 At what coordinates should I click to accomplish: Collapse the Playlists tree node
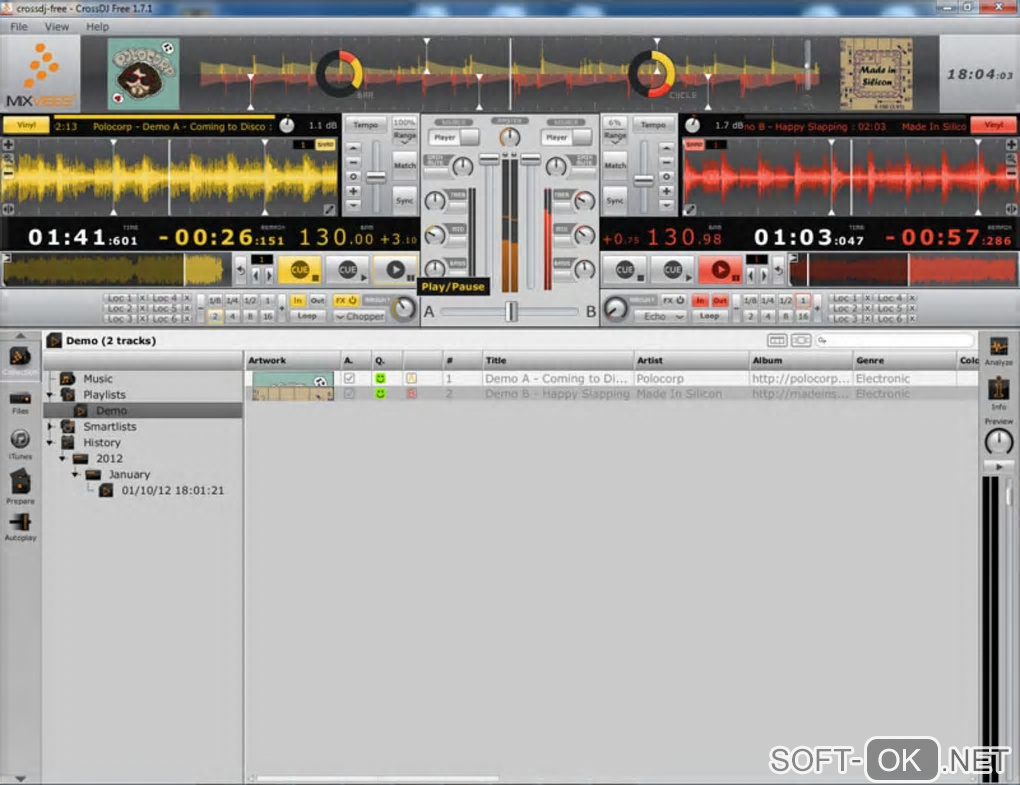(x=51, y=395)
